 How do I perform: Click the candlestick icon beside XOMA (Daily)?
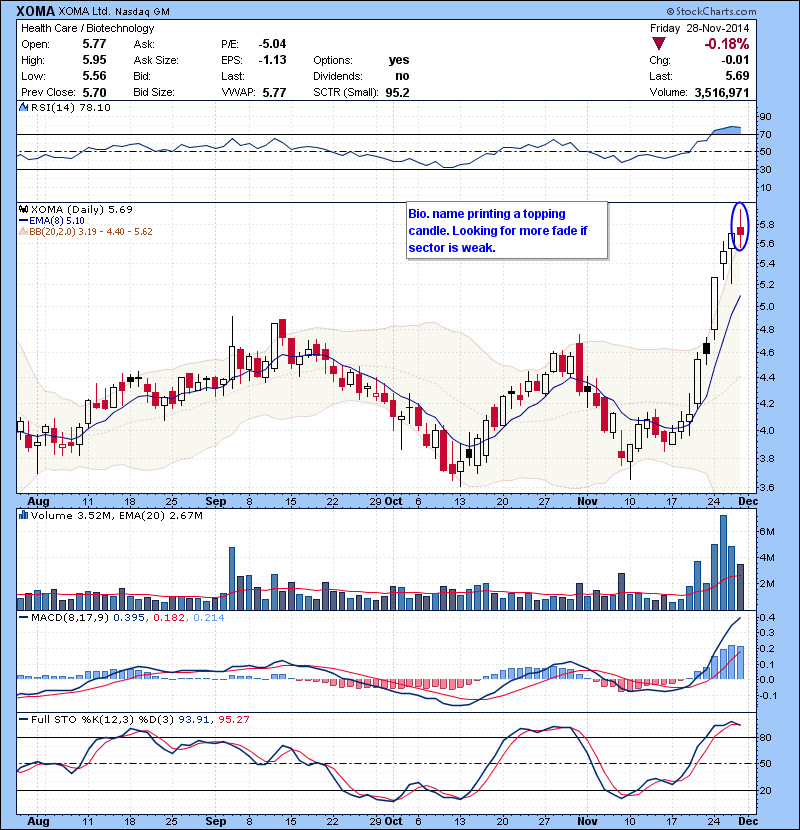coord(23,209)
